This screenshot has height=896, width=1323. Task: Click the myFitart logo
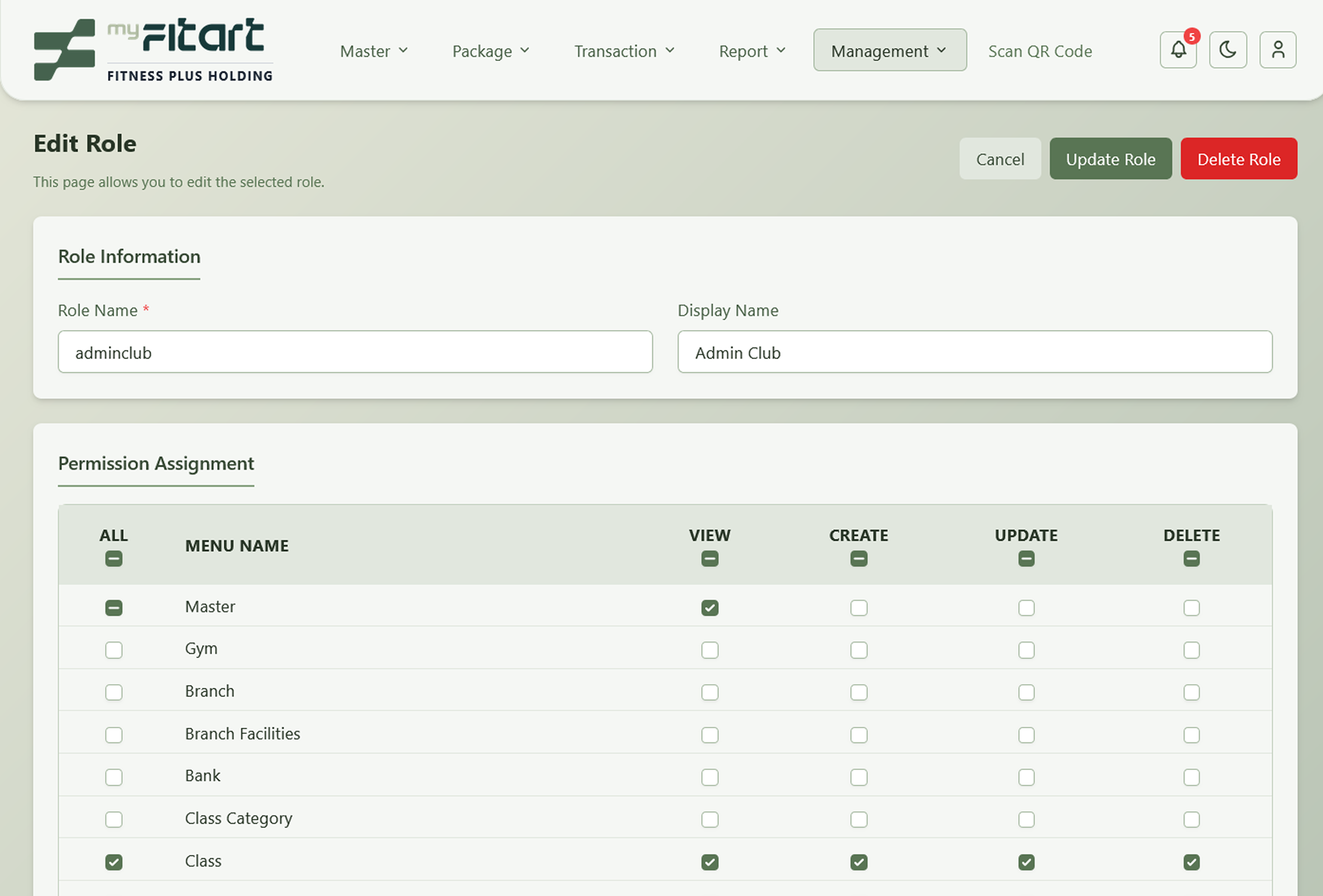tap(153, 50)
